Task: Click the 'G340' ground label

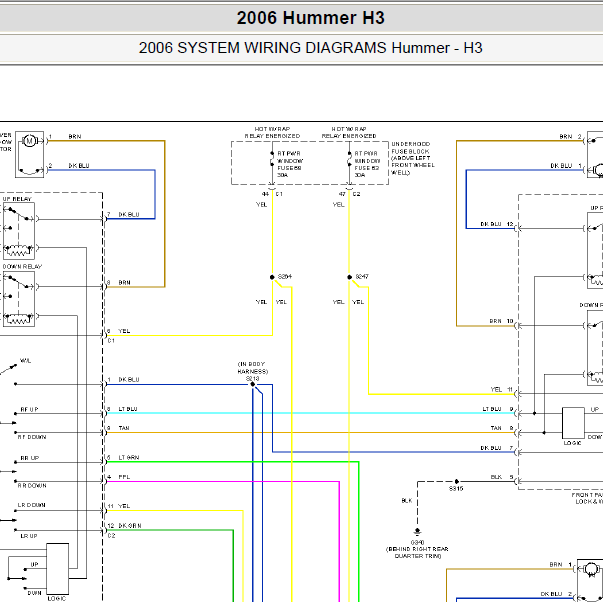Action: tap(417, 542)
